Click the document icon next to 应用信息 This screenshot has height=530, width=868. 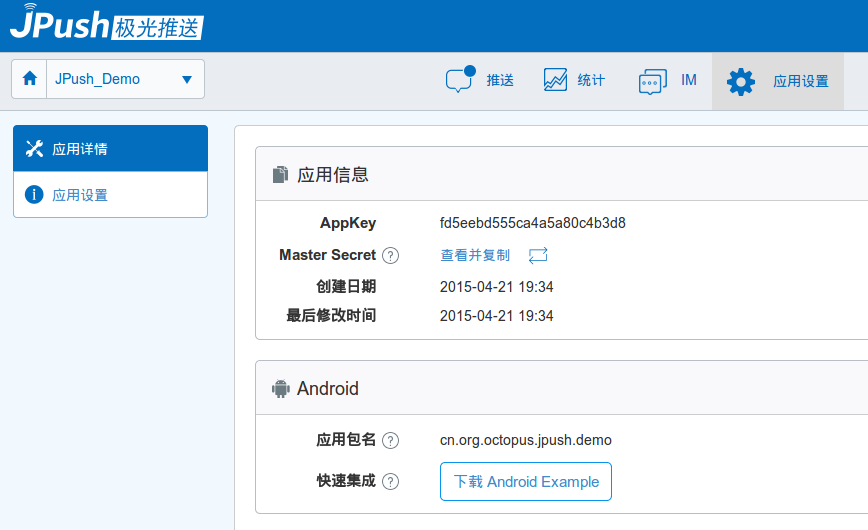[x=280, y=174]
